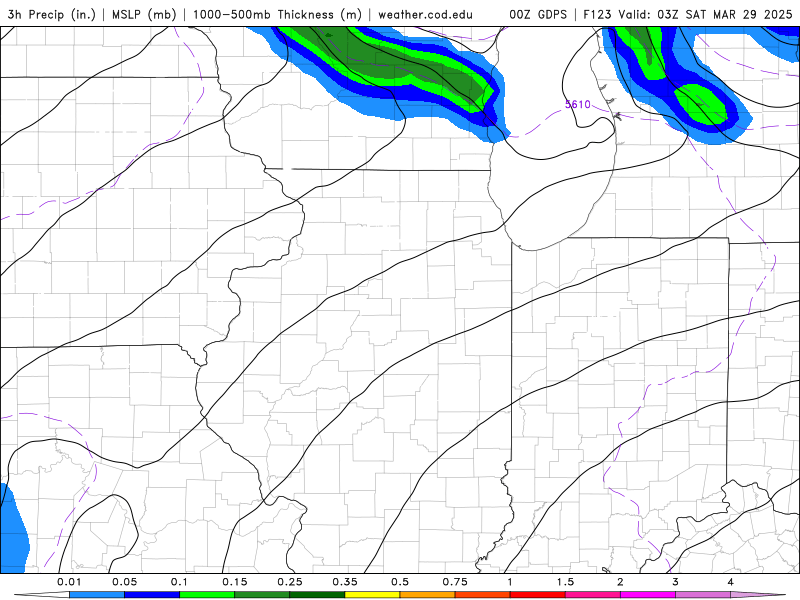Click the orange 0.5 legend swatch
The width and height of the screenshot is (800, 600).
(428, 595)
